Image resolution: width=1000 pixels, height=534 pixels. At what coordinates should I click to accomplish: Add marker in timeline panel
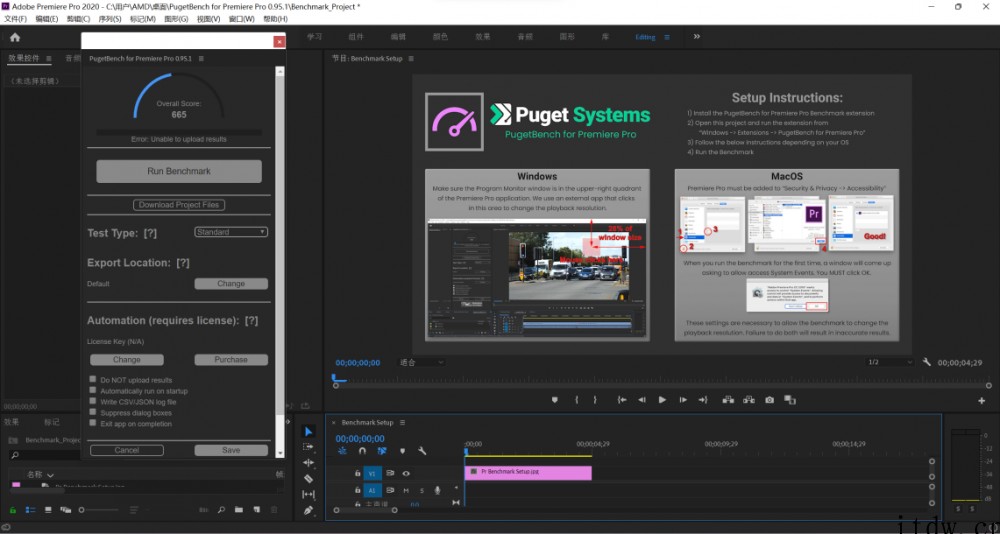402,450
